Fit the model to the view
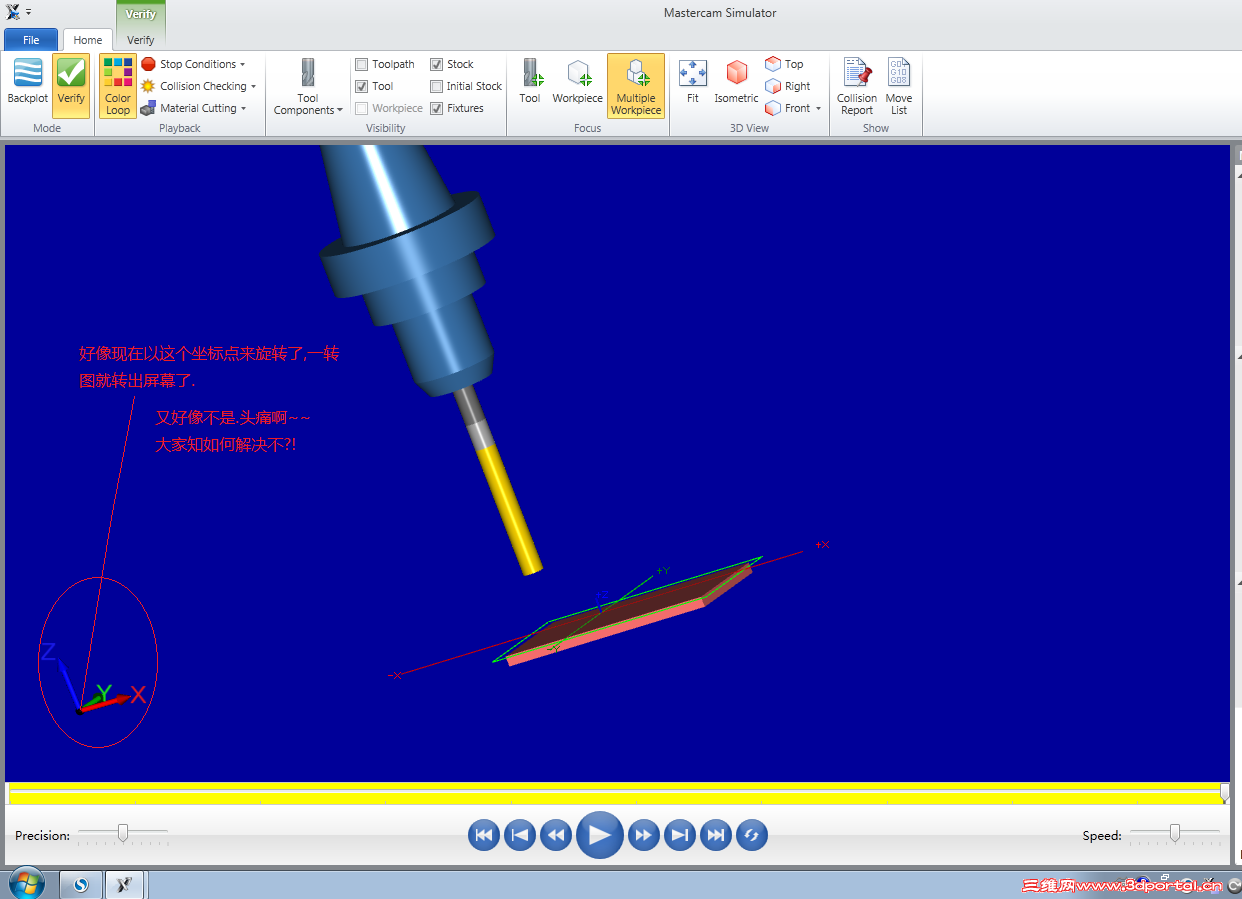This screenshot has height=899, width=1242. (x=693, y=82)
